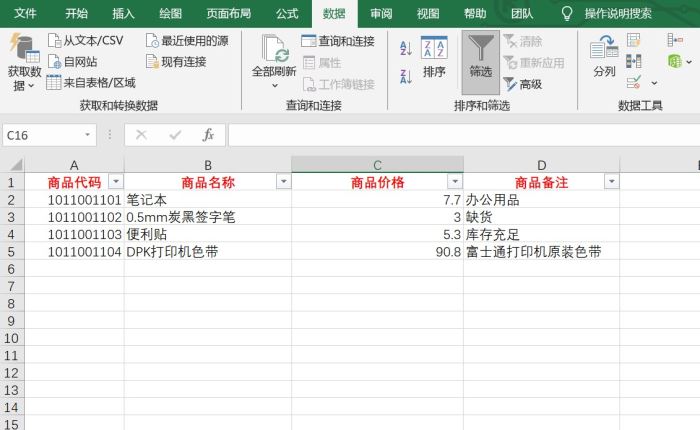Open the 商品代码 column filter dropdown
The image size is (700, 430).
coord(115,182)
